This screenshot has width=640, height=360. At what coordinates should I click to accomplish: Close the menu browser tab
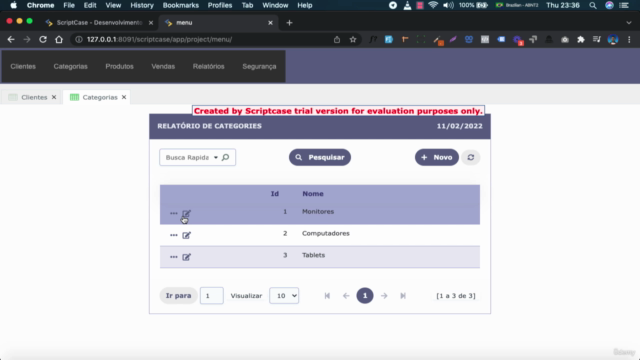point(270,23)
